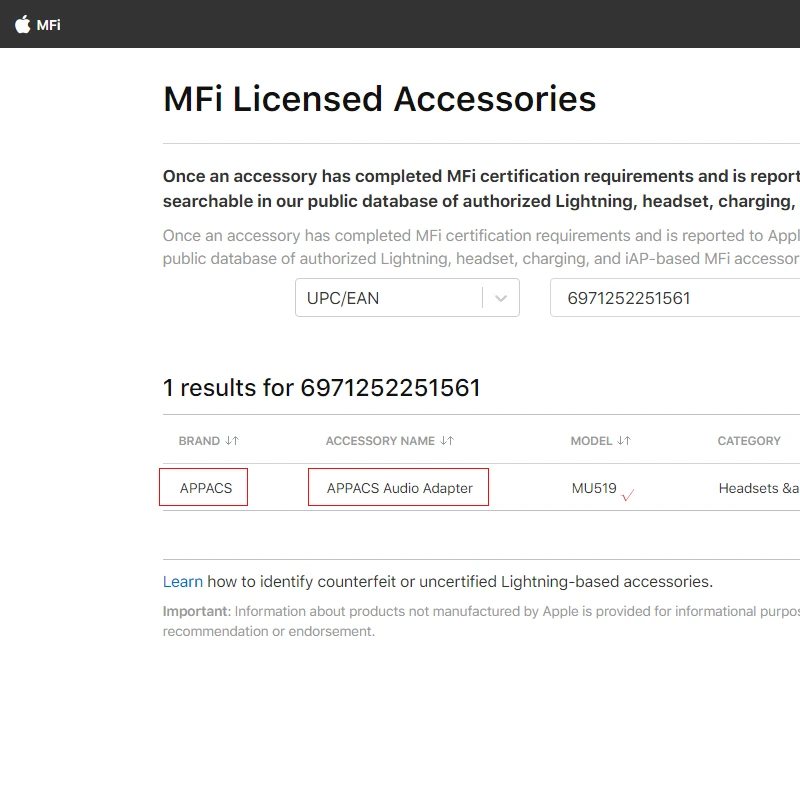Click the Headsets category cell

[x=758, y=488]
